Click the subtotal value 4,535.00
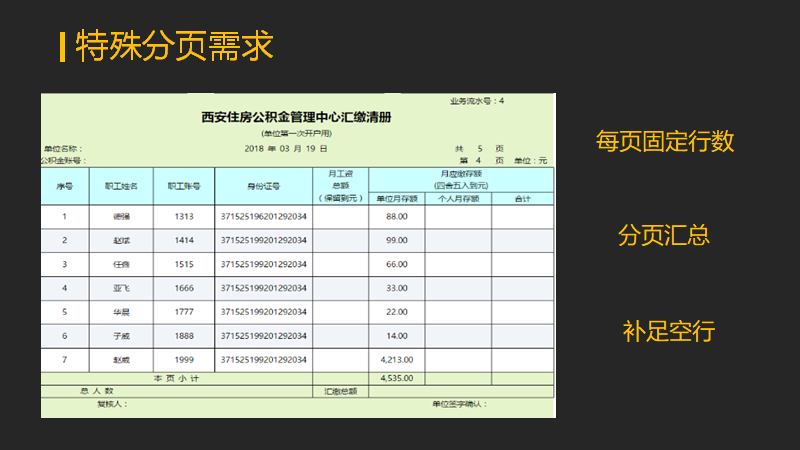This screenshot has height=450, width=800. point(397,379)
